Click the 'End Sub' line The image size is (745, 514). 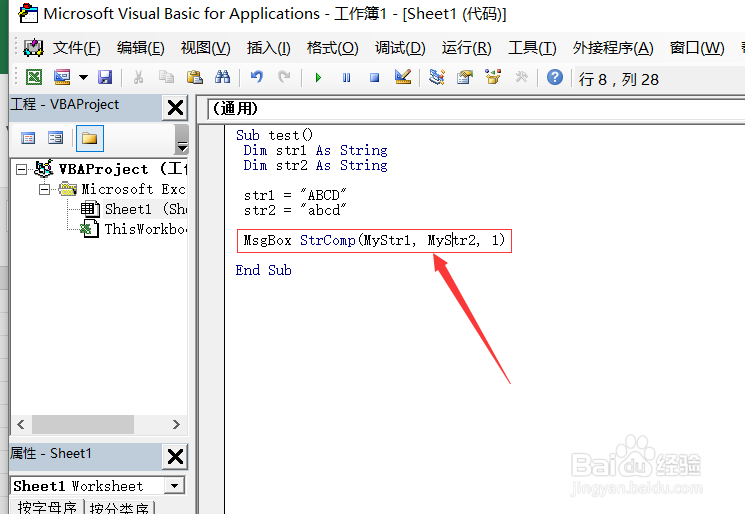pos(264,270)
